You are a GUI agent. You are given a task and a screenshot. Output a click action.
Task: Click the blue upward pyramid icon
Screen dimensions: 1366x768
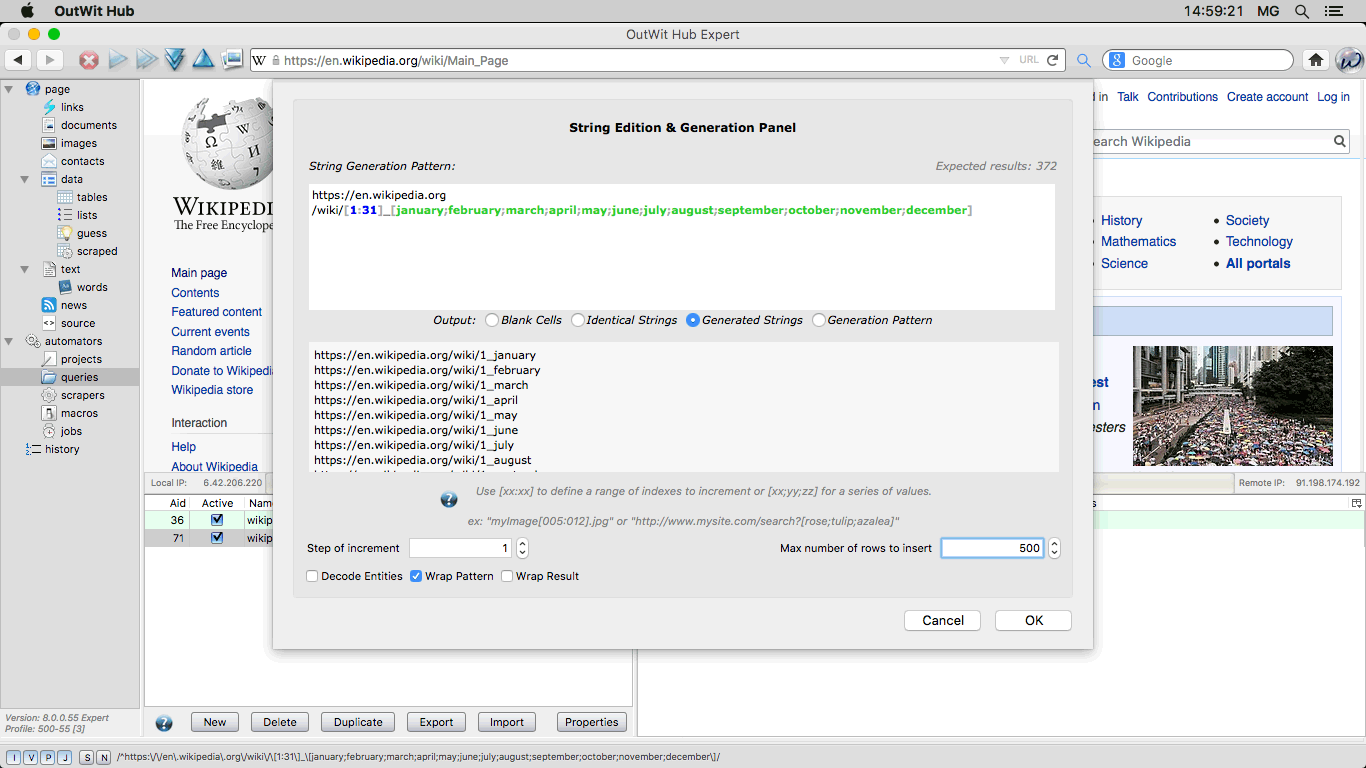tap(204, 60)
